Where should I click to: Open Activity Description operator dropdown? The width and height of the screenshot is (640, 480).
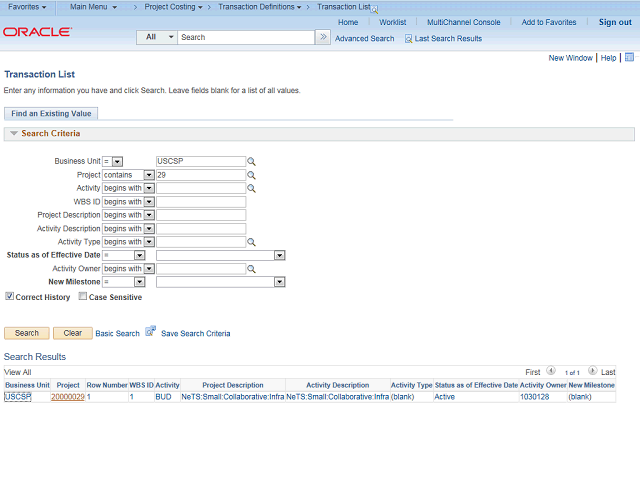(x=149, y=229)
